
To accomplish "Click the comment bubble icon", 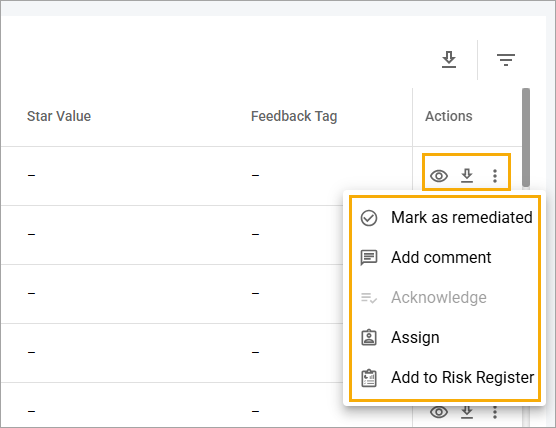I will 369,258.
